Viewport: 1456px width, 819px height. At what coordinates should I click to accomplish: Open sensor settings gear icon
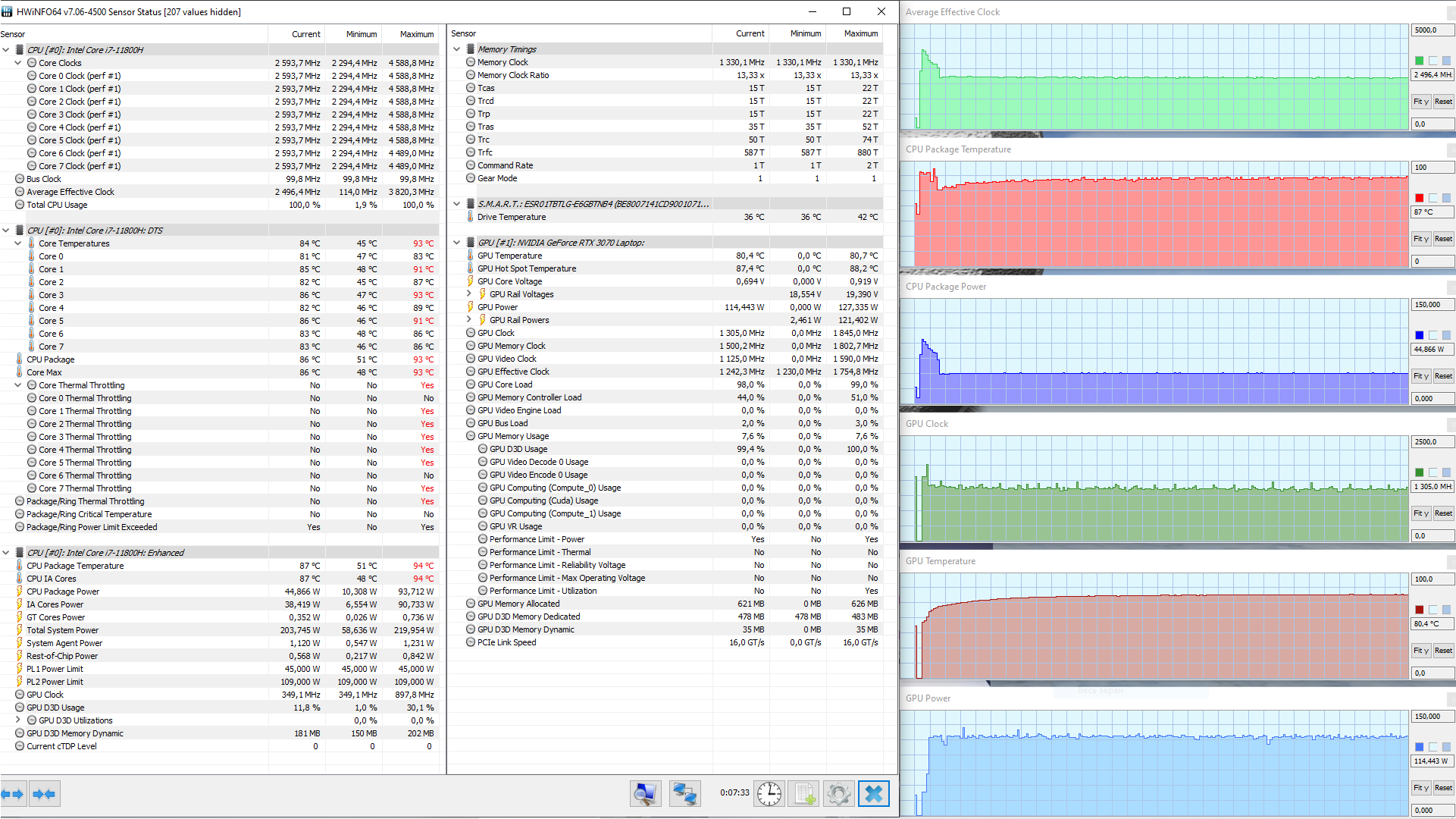(838, 794)
